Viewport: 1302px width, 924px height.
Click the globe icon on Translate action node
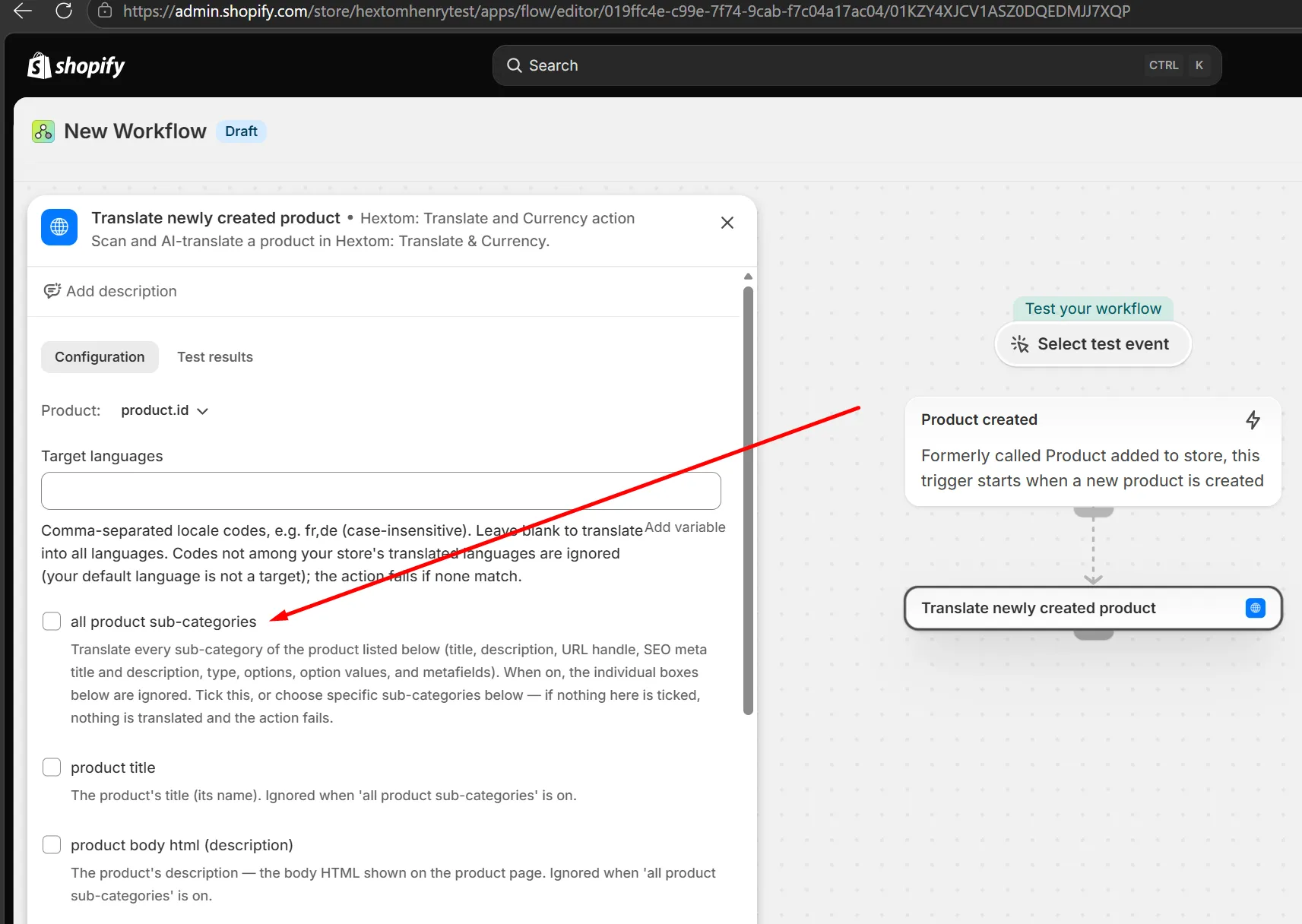(1256, 608)
